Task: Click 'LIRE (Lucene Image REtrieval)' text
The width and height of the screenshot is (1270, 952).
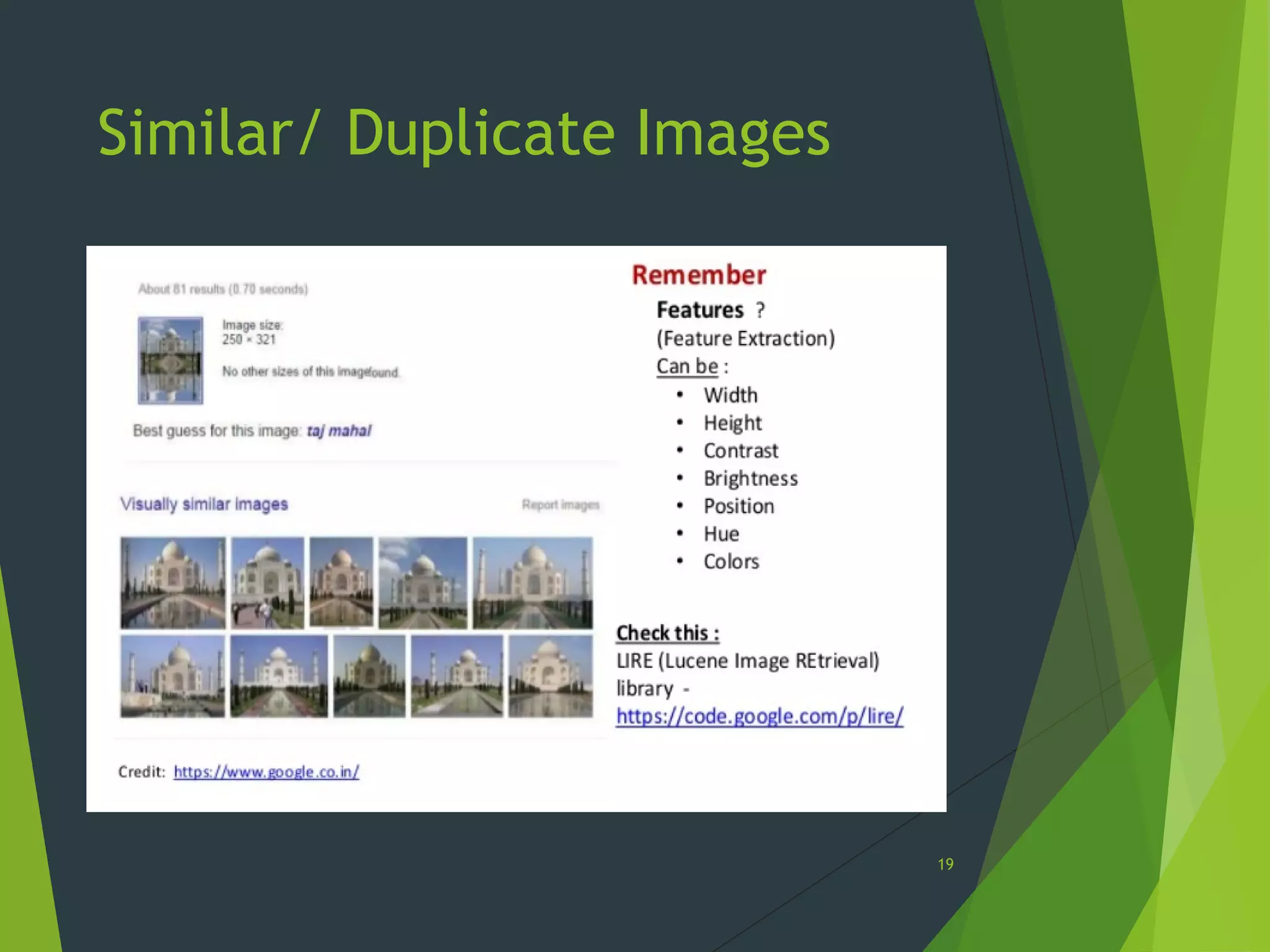Action: click(747, 661)
